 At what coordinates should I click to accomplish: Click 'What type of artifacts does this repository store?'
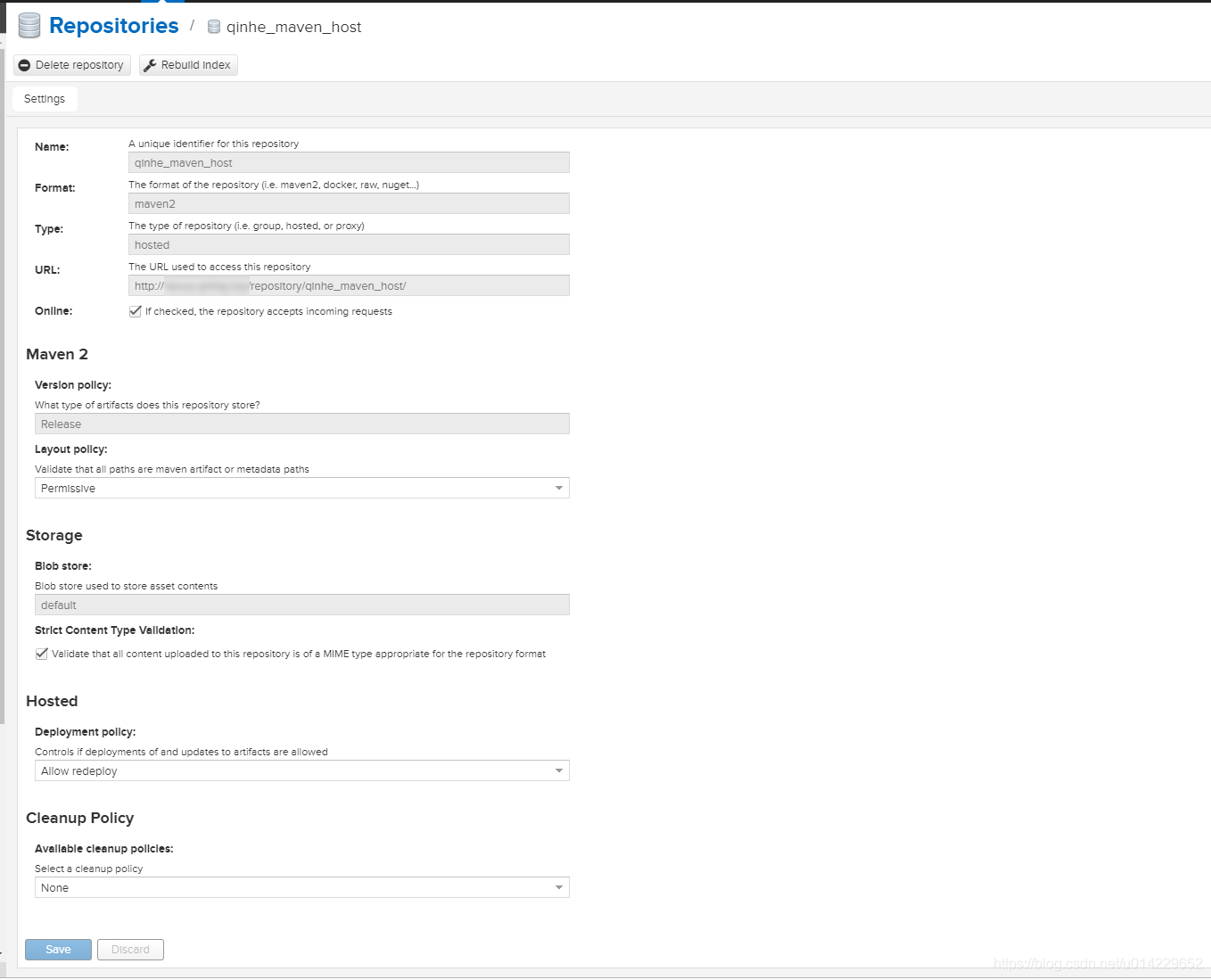147,405
